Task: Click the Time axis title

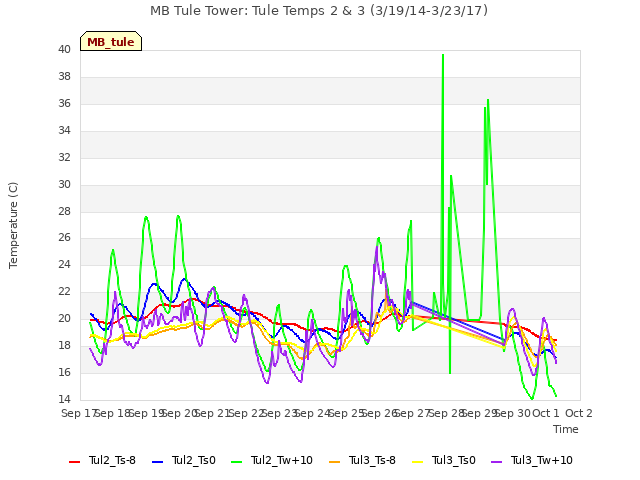Action: [x=566, y=429]
